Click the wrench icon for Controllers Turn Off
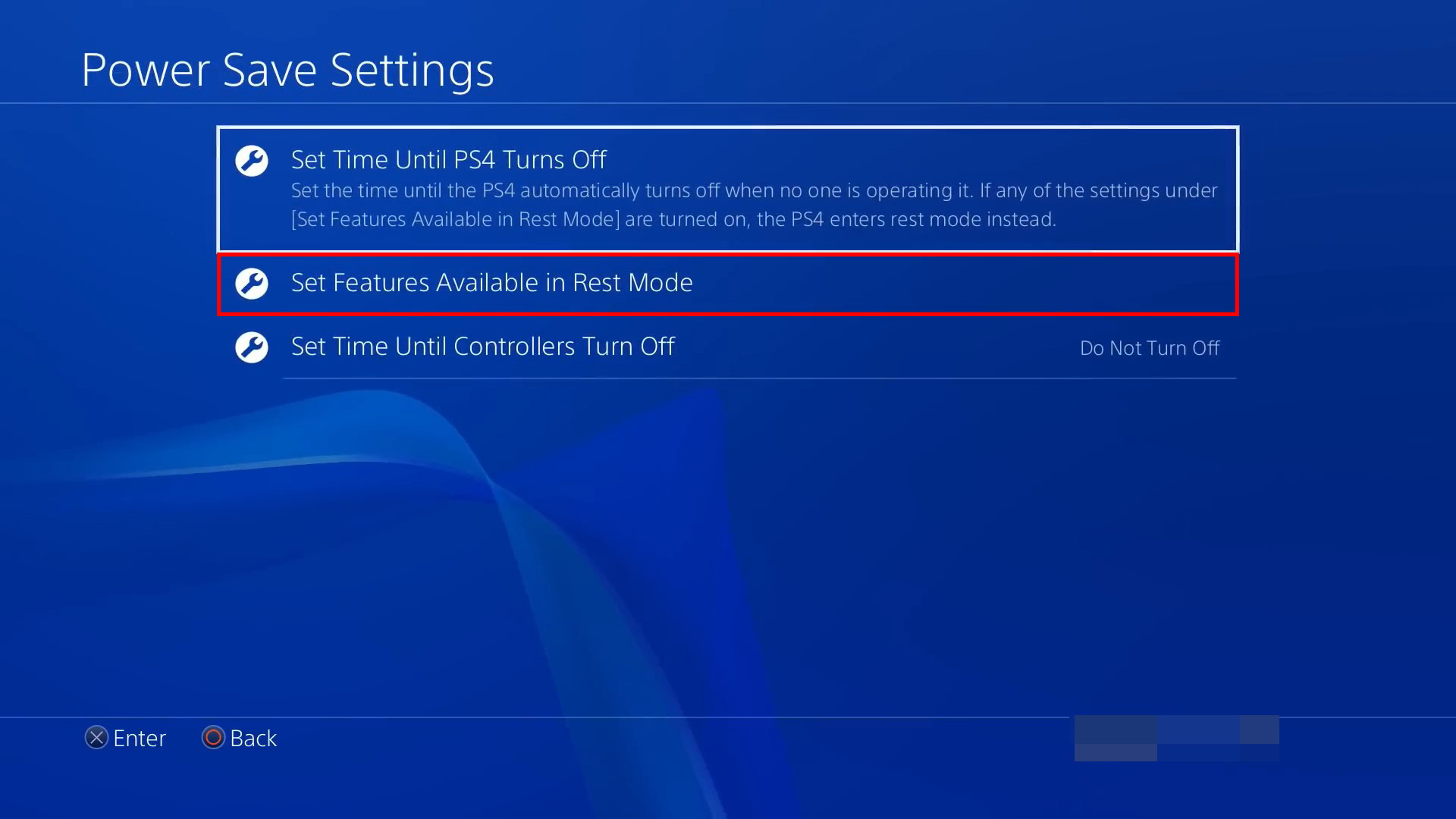Image resolution: width=1456 pixels, height=819 pixels. click(250, 346)
